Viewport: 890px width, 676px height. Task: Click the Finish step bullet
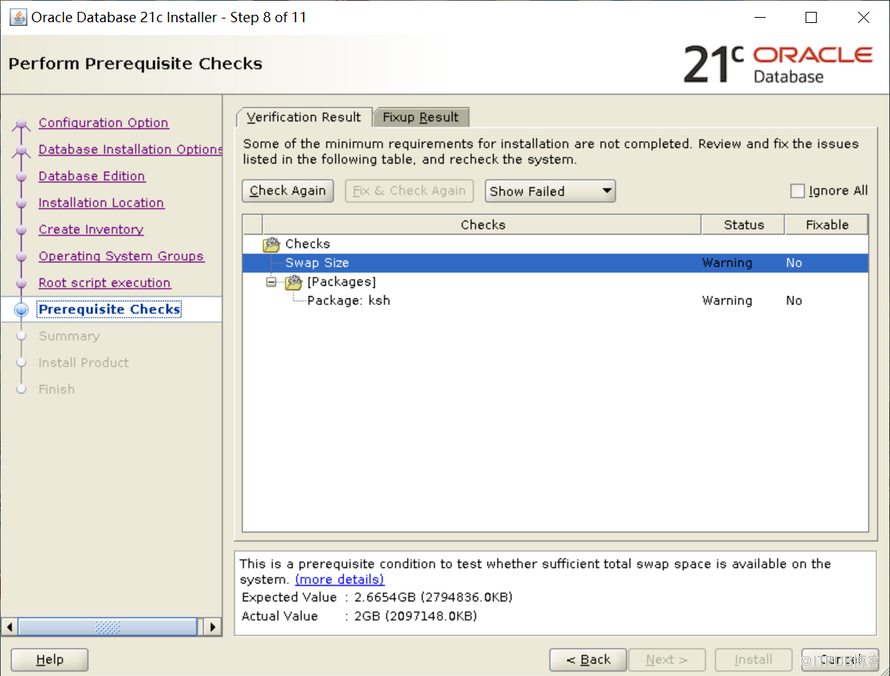pos(21,389)
